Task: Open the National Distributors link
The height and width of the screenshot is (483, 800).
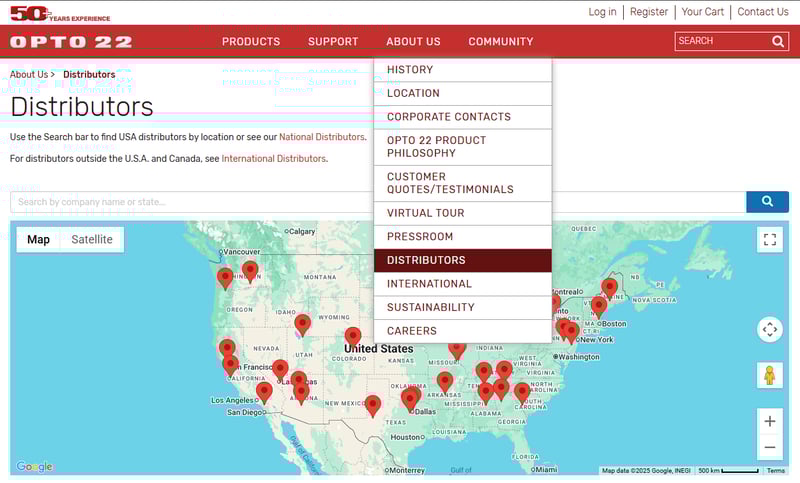Action: pyautogui.click(x=322, y=137)
